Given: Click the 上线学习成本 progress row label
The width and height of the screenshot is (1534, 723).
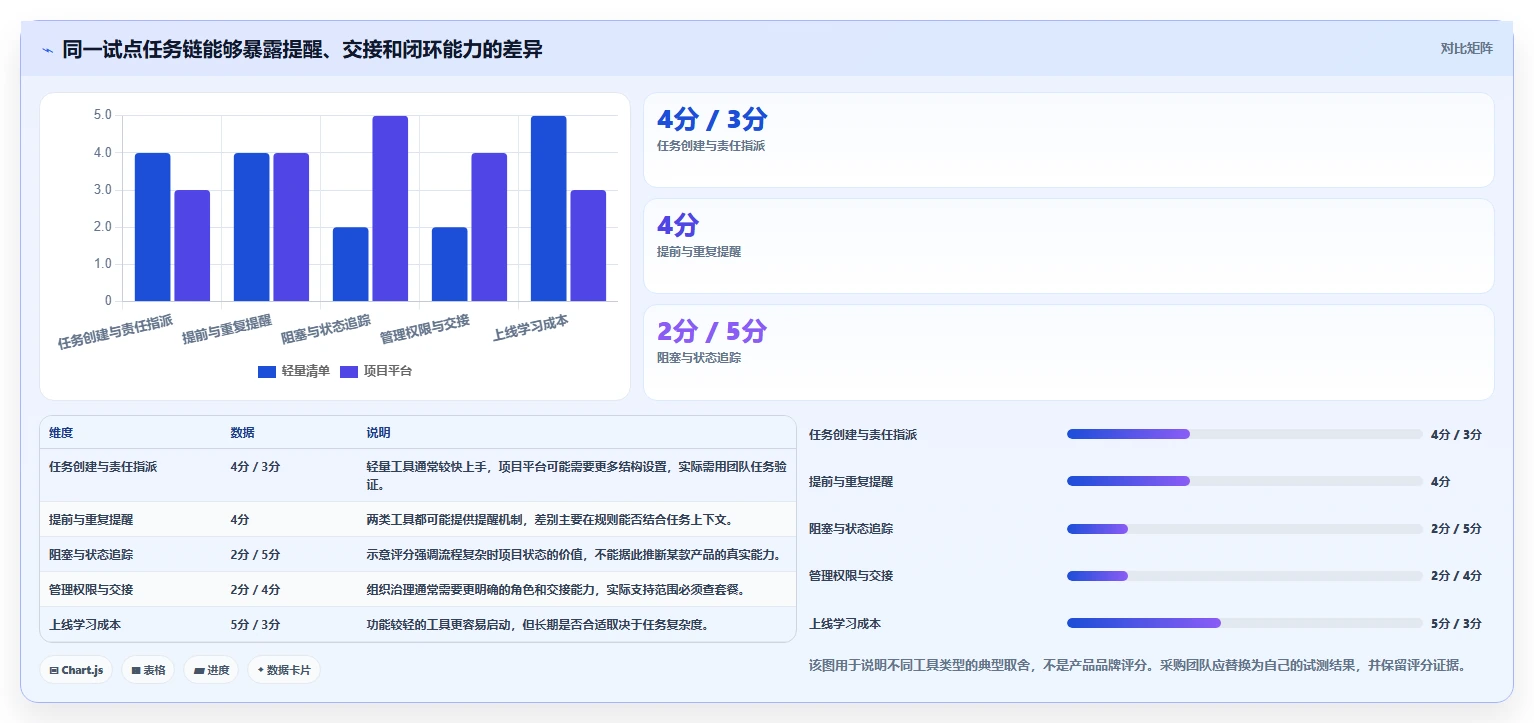Looking at the screenshot, I should tap(845, 623).
